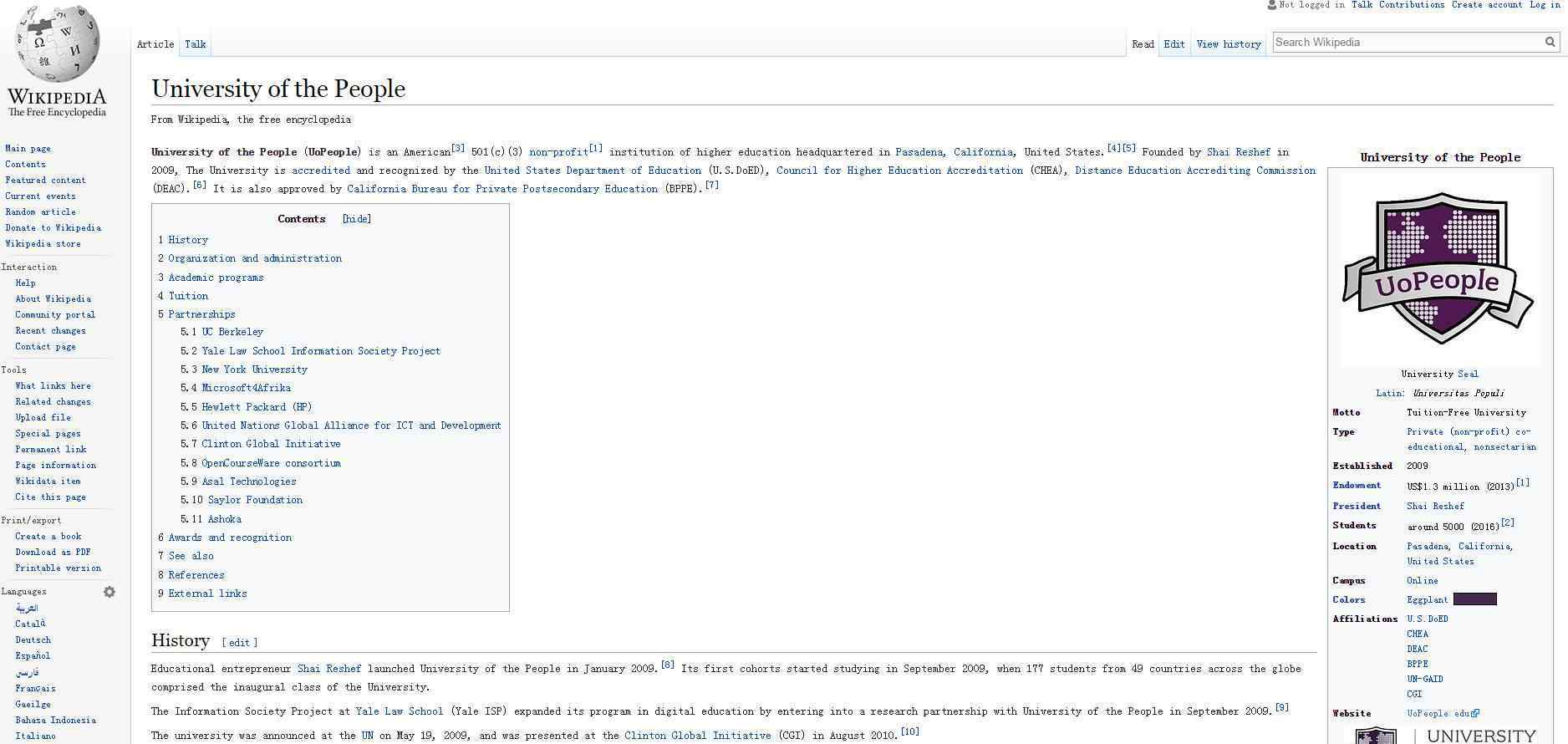Open Recent changes in sidebar

(51, 331)
